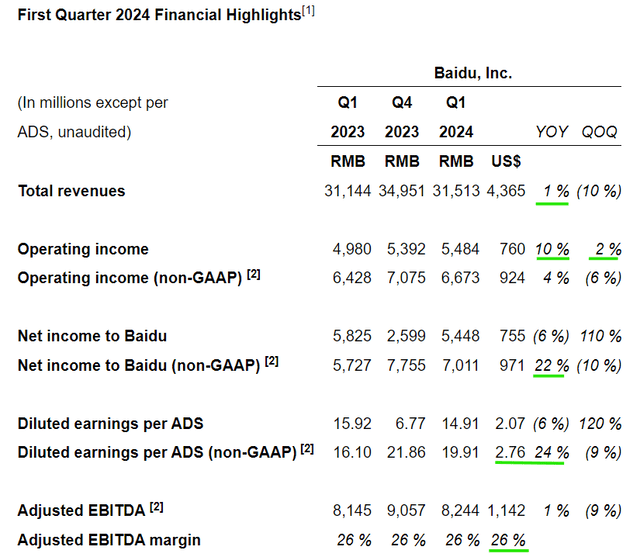The image size is (640, 557).
Task: Click the 'Net income to Baidu (non-GAAP)' label
Action: [x=139, y=366]
